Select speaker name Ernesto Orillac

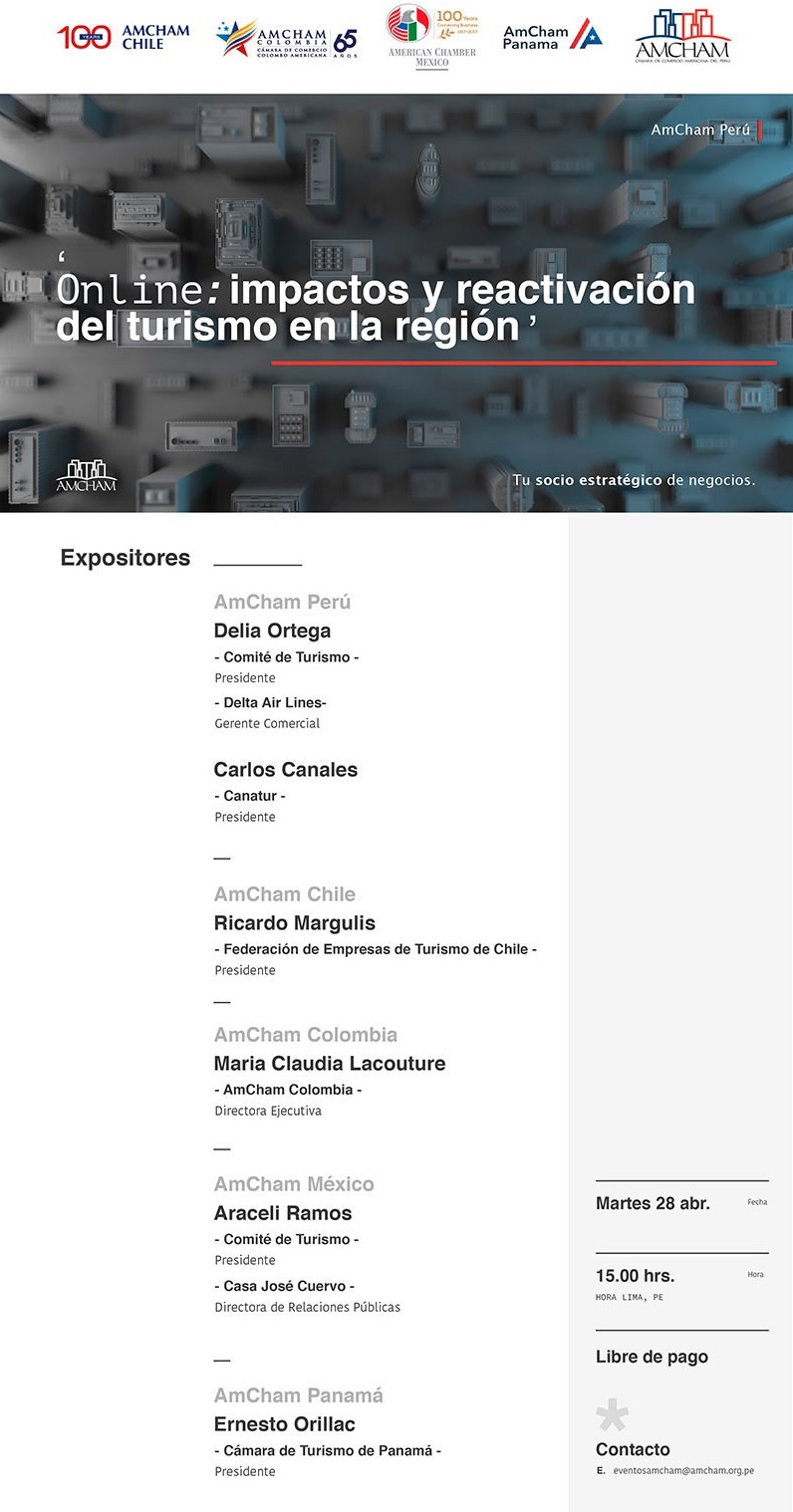(x=284, y=1423)
